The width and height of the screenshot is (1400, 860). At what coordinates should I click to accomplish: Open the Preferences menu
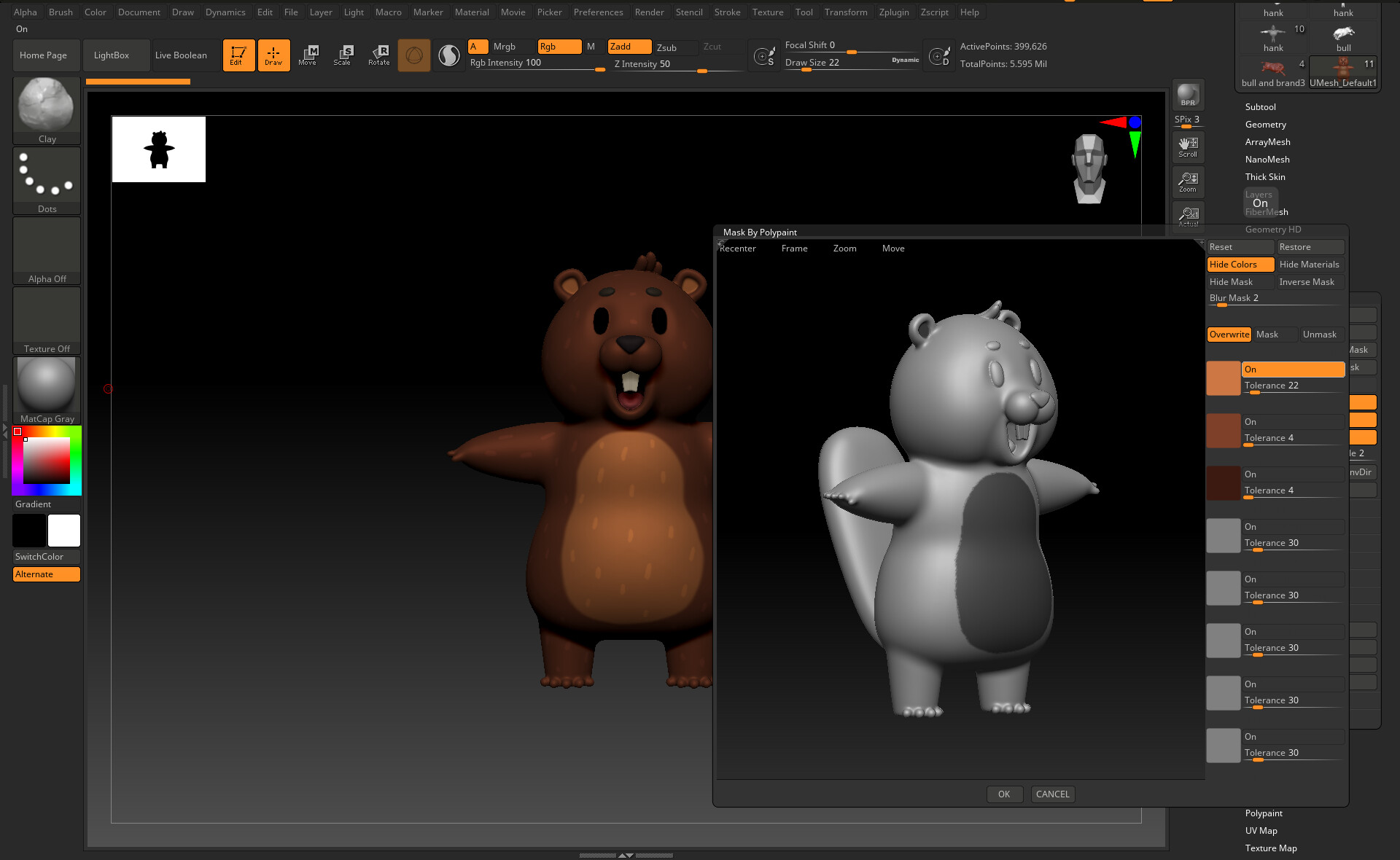[x=598, y=12]
